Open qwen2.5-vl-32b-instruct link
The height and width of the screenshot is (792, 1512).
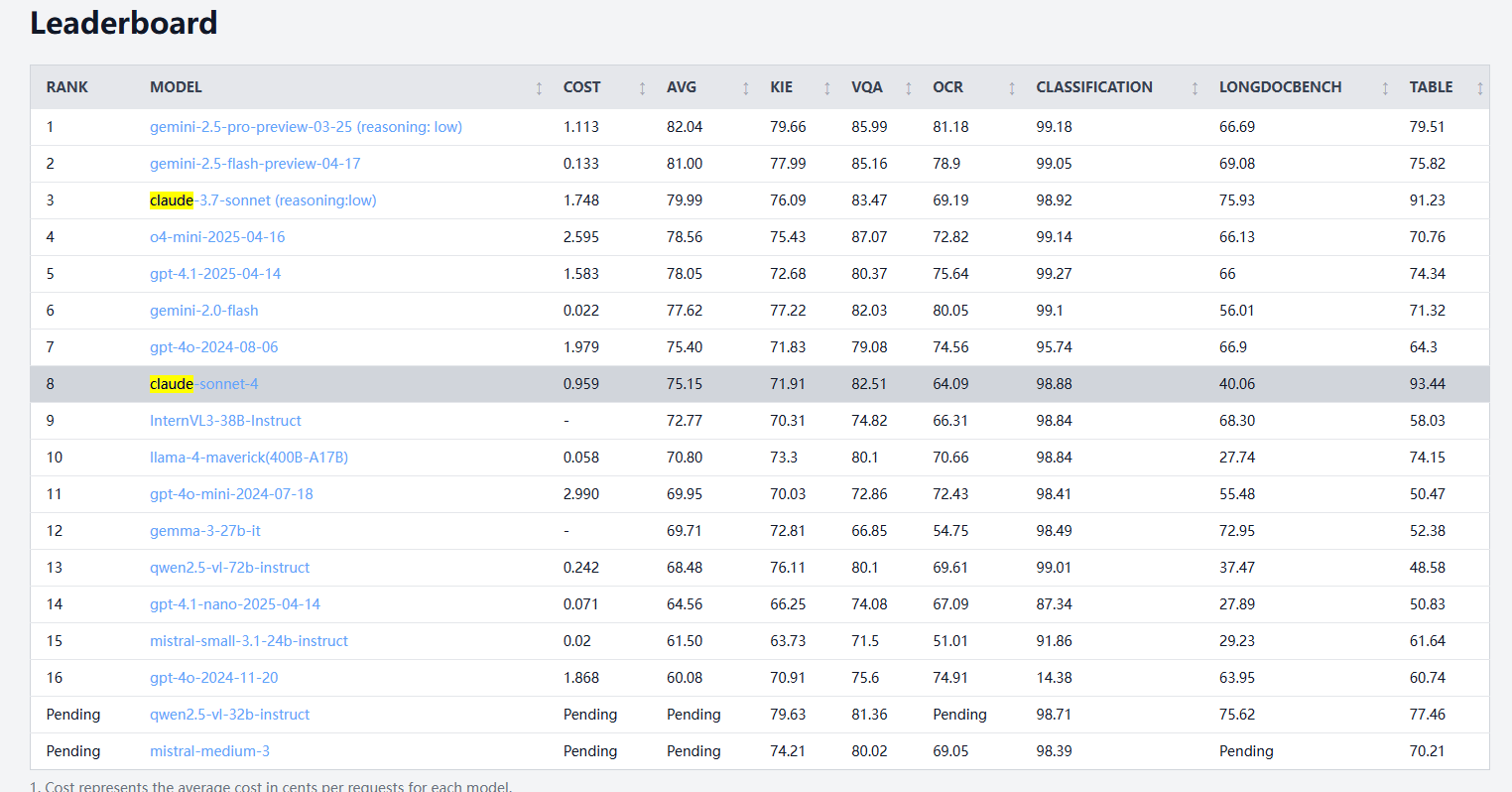(230, 715)
